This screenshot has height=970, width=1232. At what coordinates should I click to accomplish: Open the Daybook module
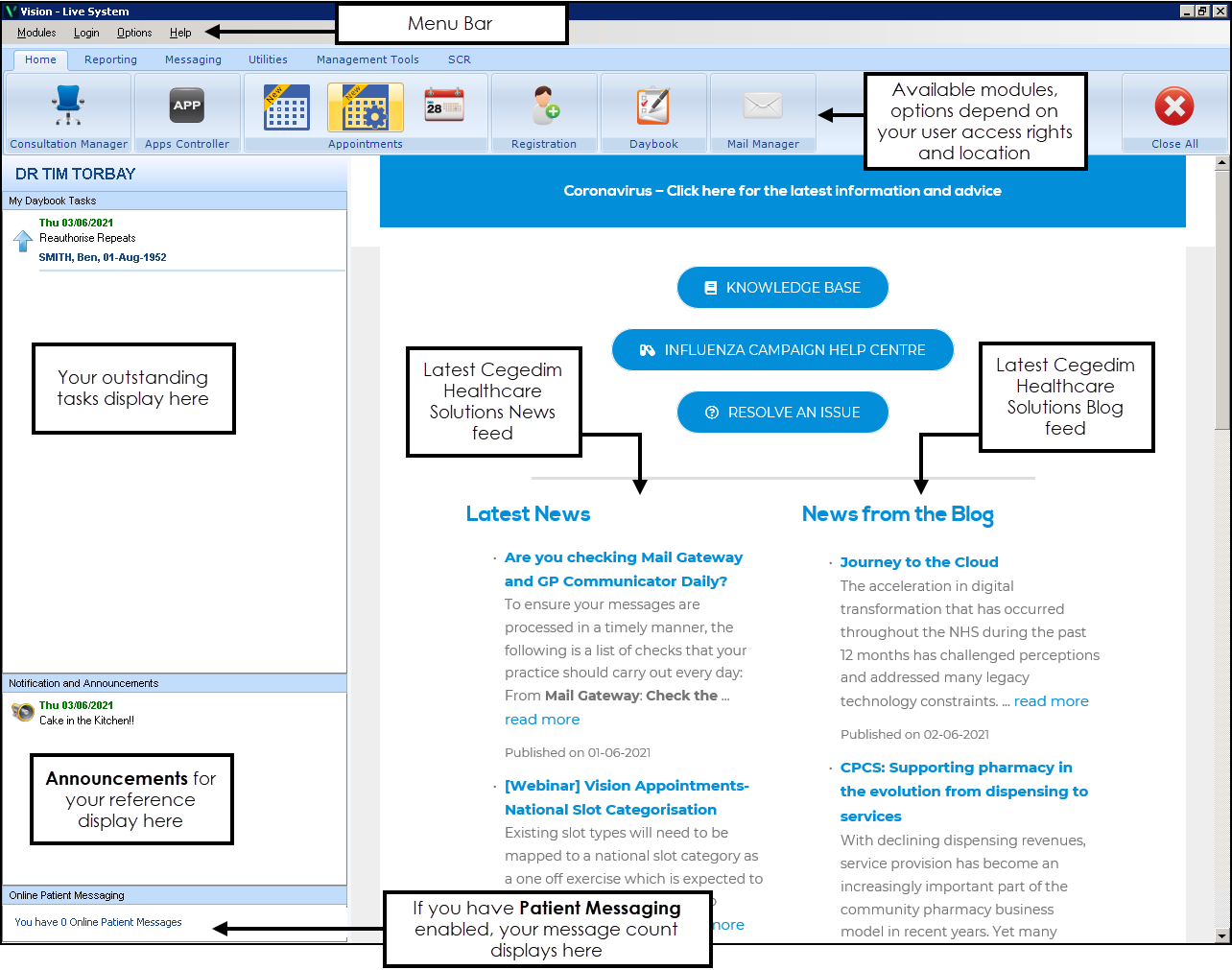tap(653, 107)
